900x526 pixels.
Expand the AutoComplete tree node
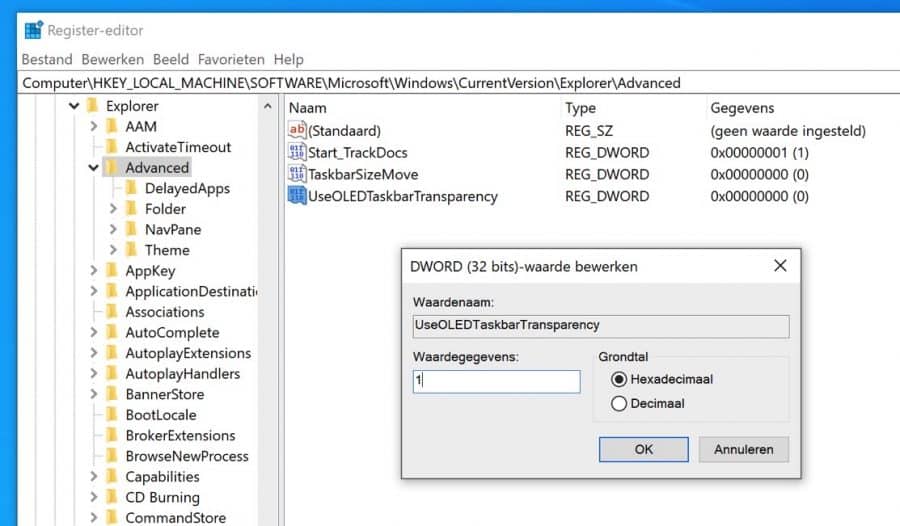[94, 332]
